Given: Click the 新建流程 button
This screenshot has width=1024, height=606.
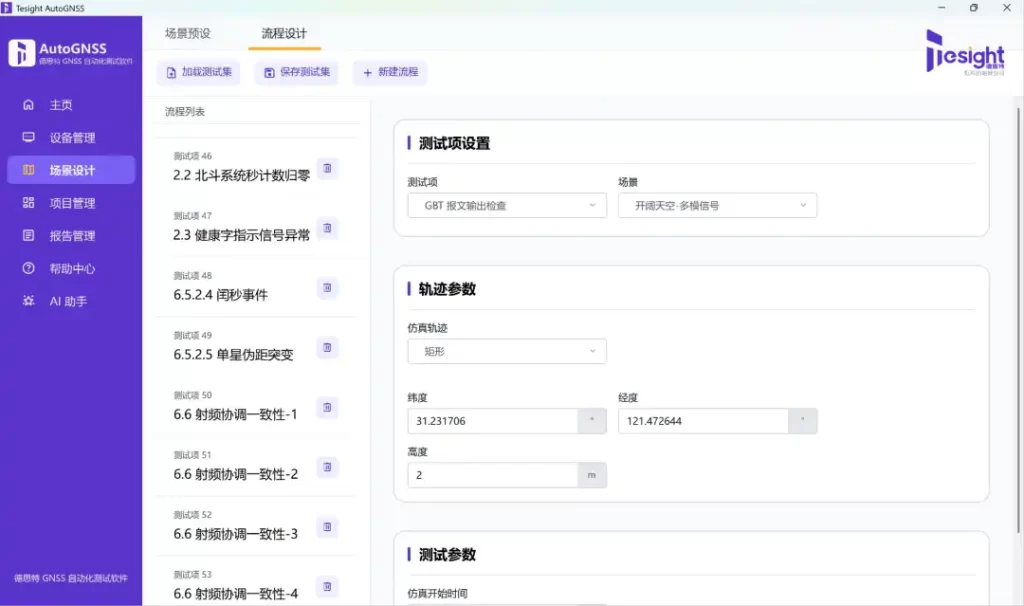Looking at the screenshot, I should (x=390, y=72).
